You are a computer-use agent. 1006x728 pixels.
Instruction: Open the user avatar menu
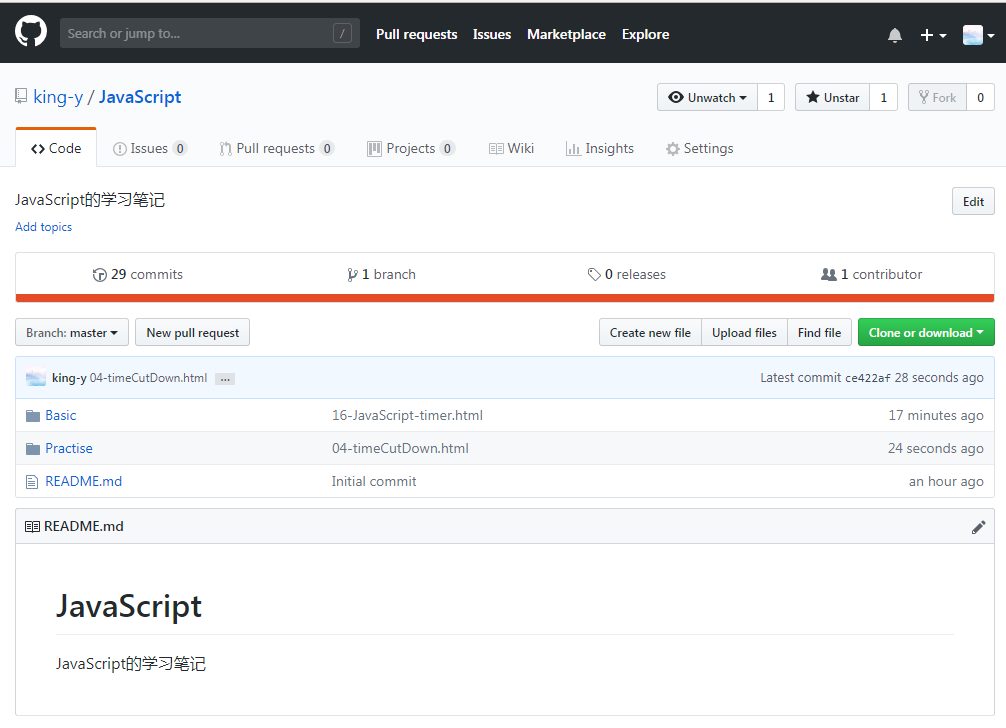point(978,35)
